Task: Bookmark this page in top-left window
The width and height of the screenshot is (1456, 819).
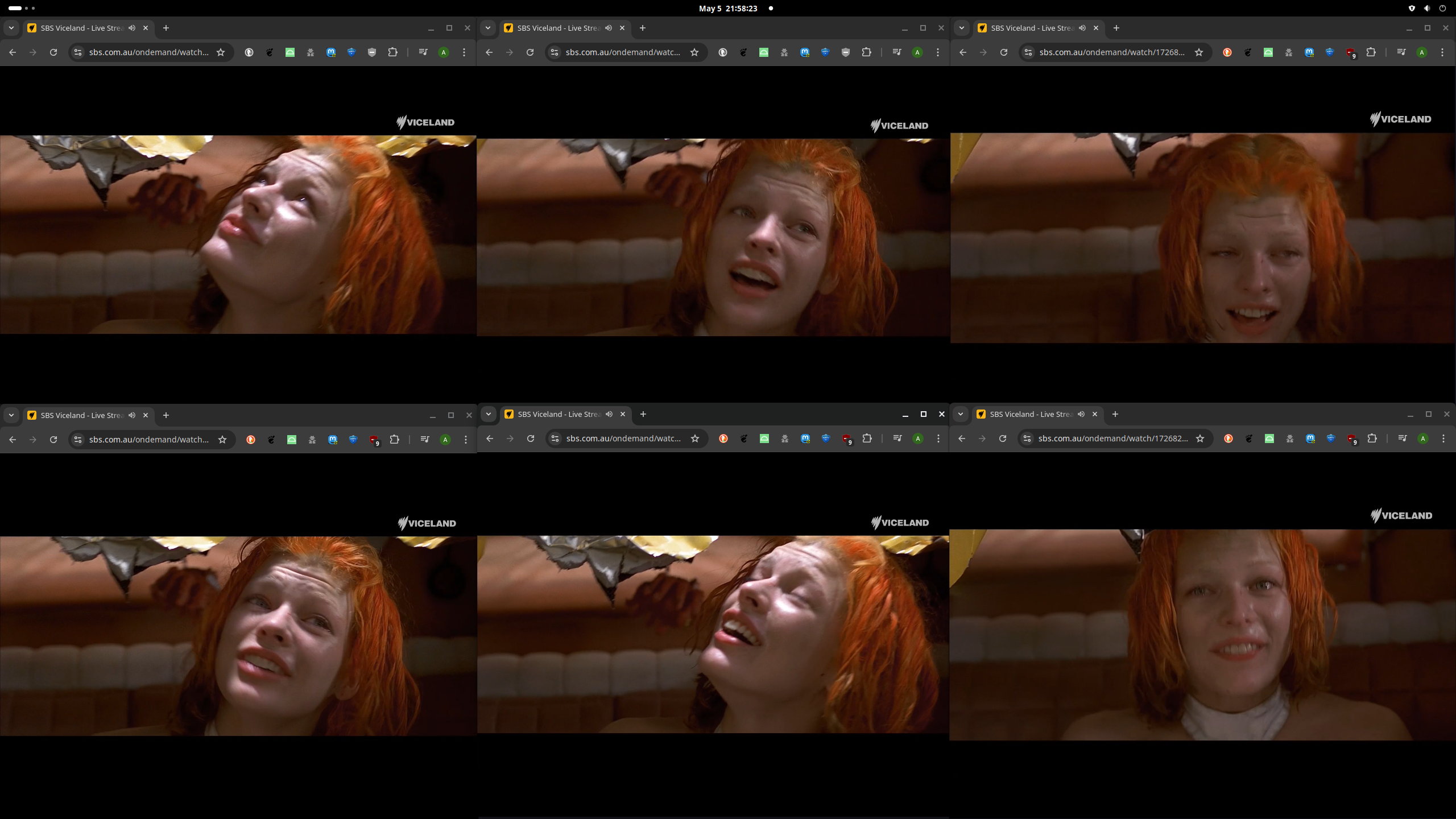Action: (221, 52)
